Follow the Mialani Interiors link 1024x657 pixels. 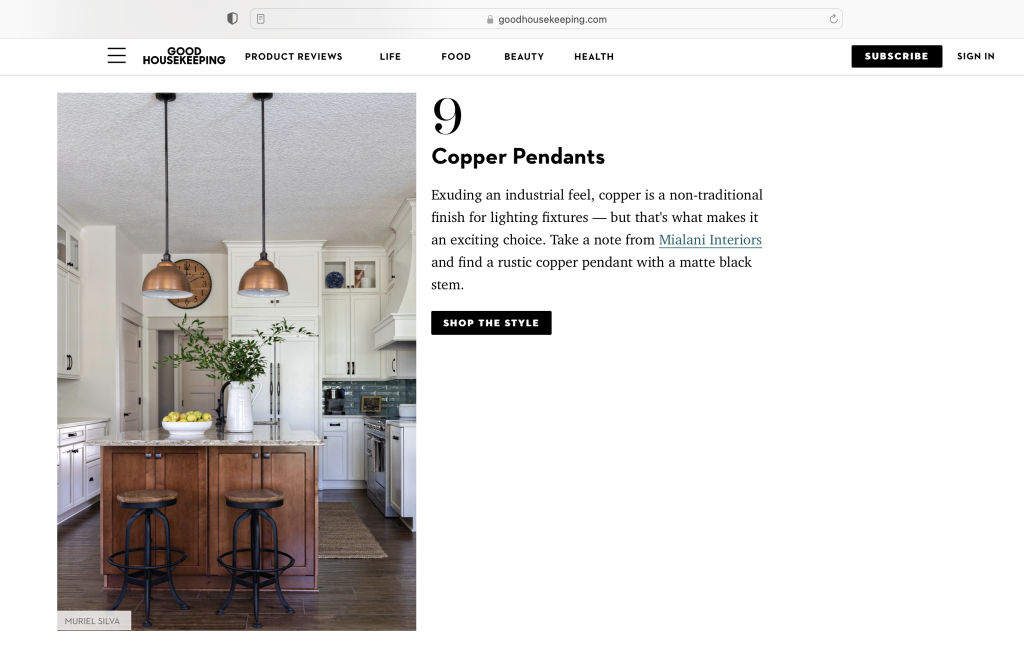pos(710,240)
